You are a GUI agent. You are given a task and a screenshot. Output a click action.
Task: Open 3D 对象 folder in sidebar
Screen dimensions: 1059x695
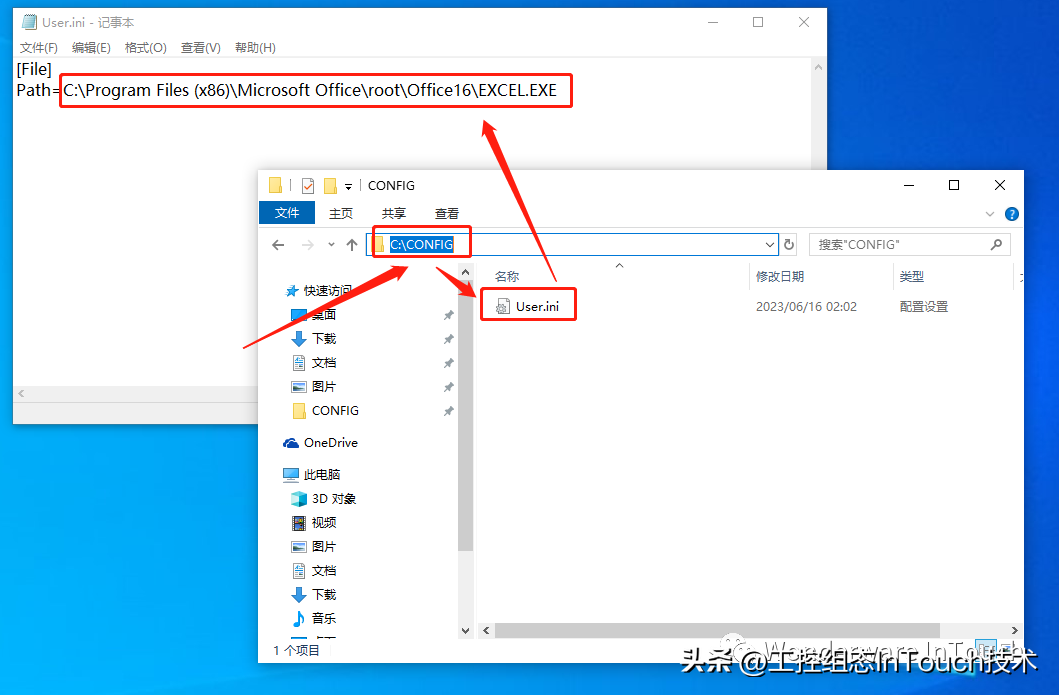pyautogui.click(x=333, y=499)
